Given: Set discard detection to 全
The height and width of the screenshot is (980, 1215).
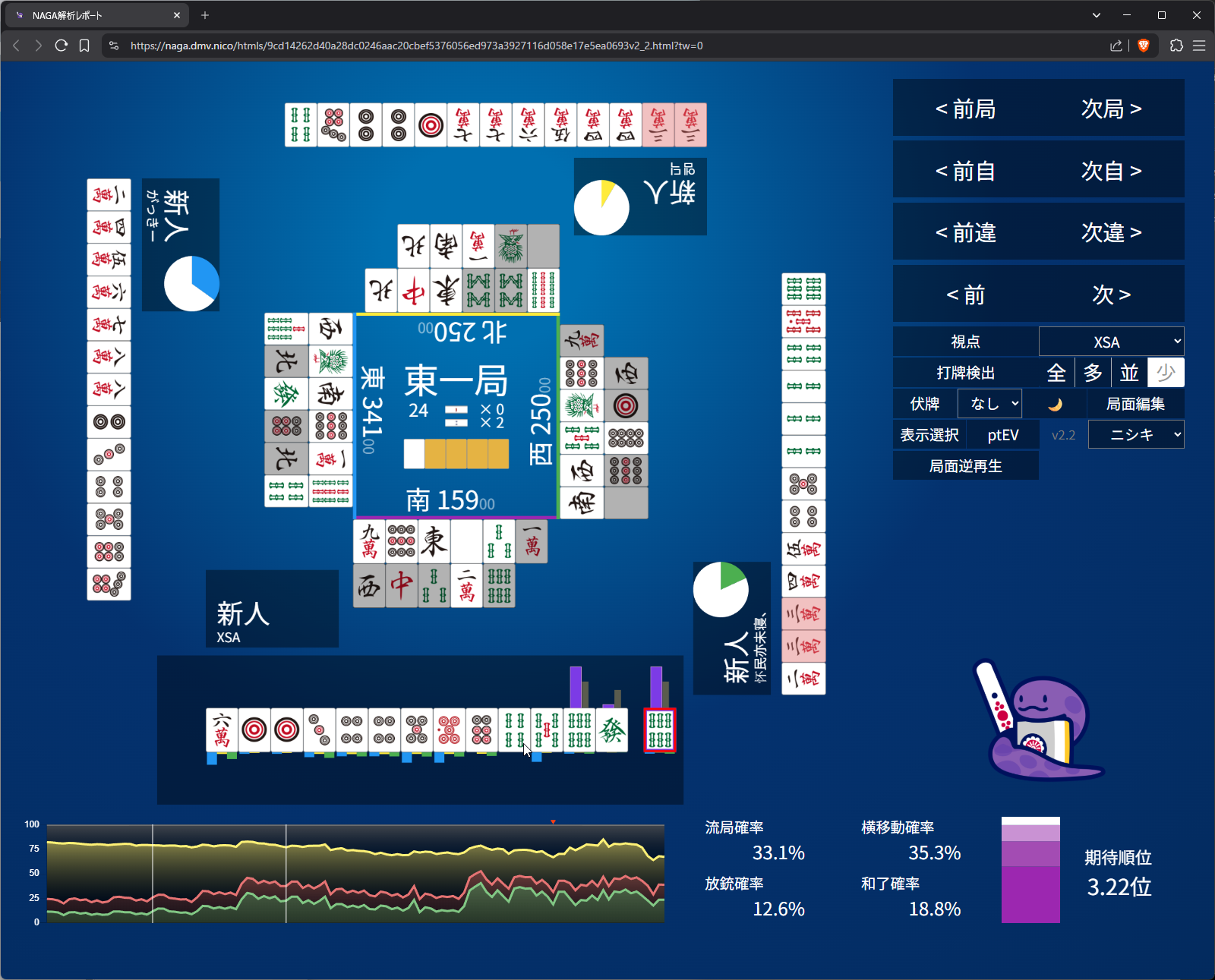Looking at the screenshot, I should 1056,373.
